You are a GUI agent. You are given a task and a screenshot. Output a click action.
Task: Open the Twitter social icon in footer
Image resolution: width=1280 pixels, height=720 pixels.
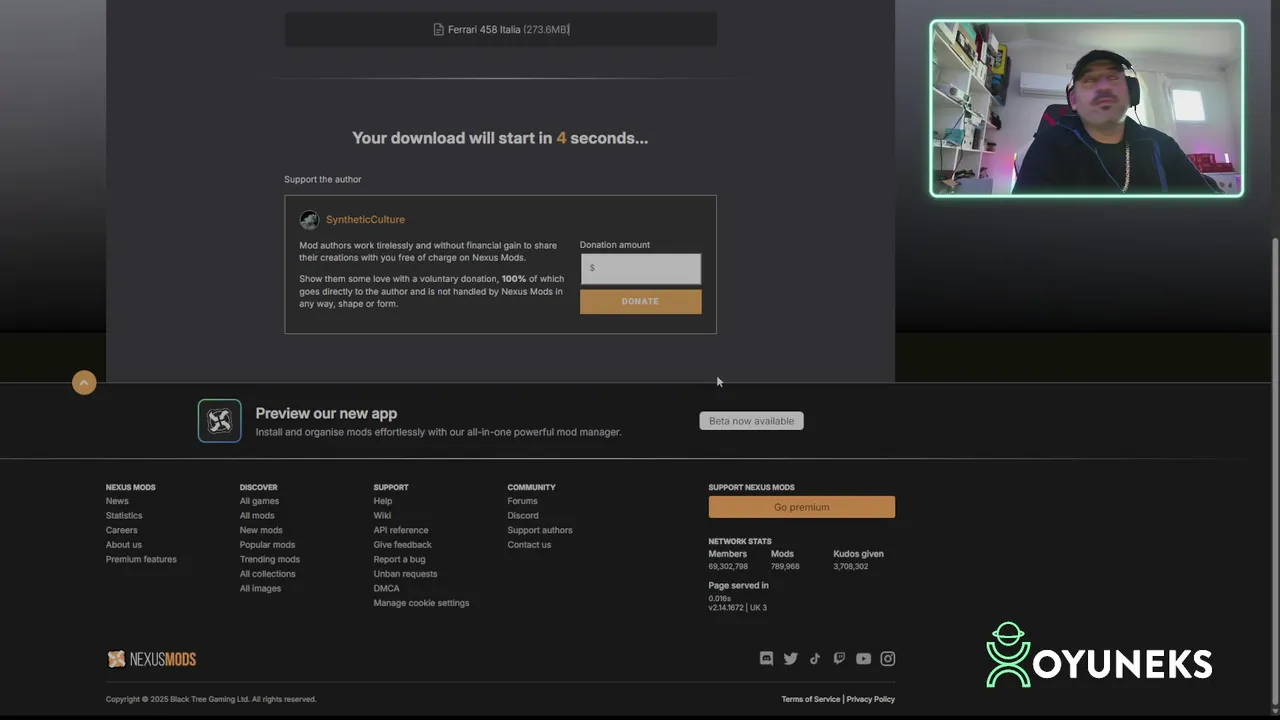791,659
